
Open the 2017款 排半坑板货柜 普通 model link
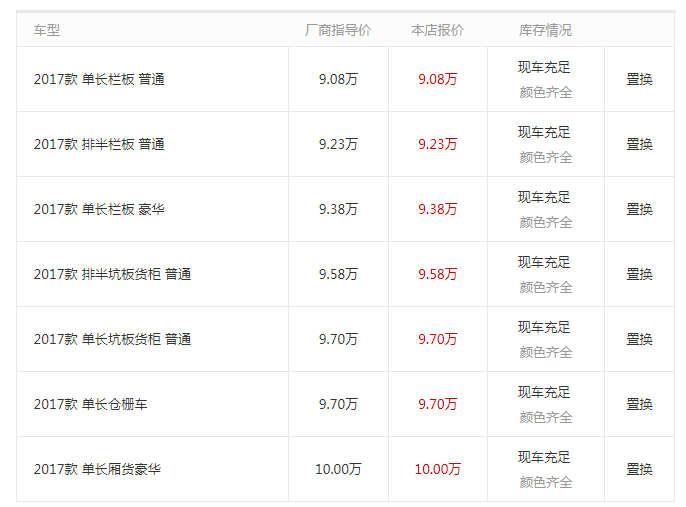(112, 274)
